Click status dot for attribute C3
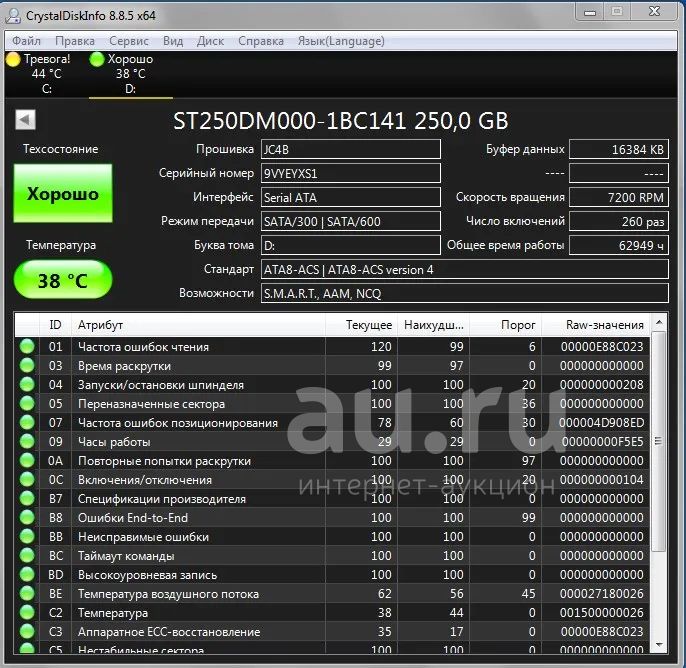The image size is (686, 668). pos(27,632)
